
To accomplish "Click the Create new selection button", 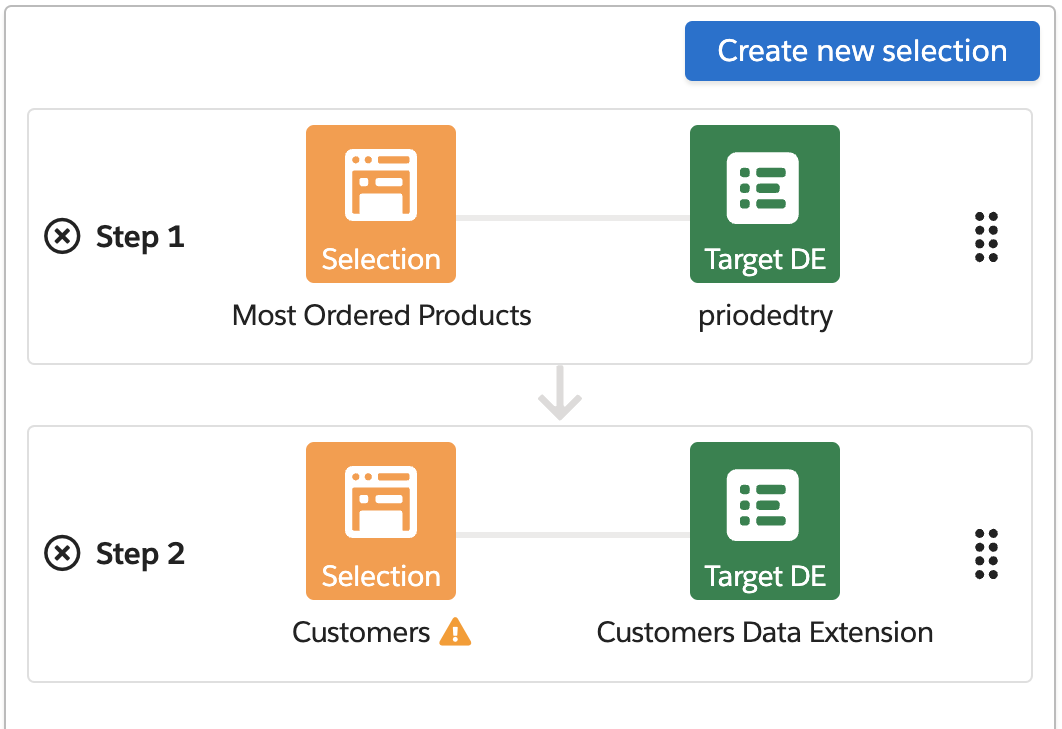I will (x=862, y=51).
